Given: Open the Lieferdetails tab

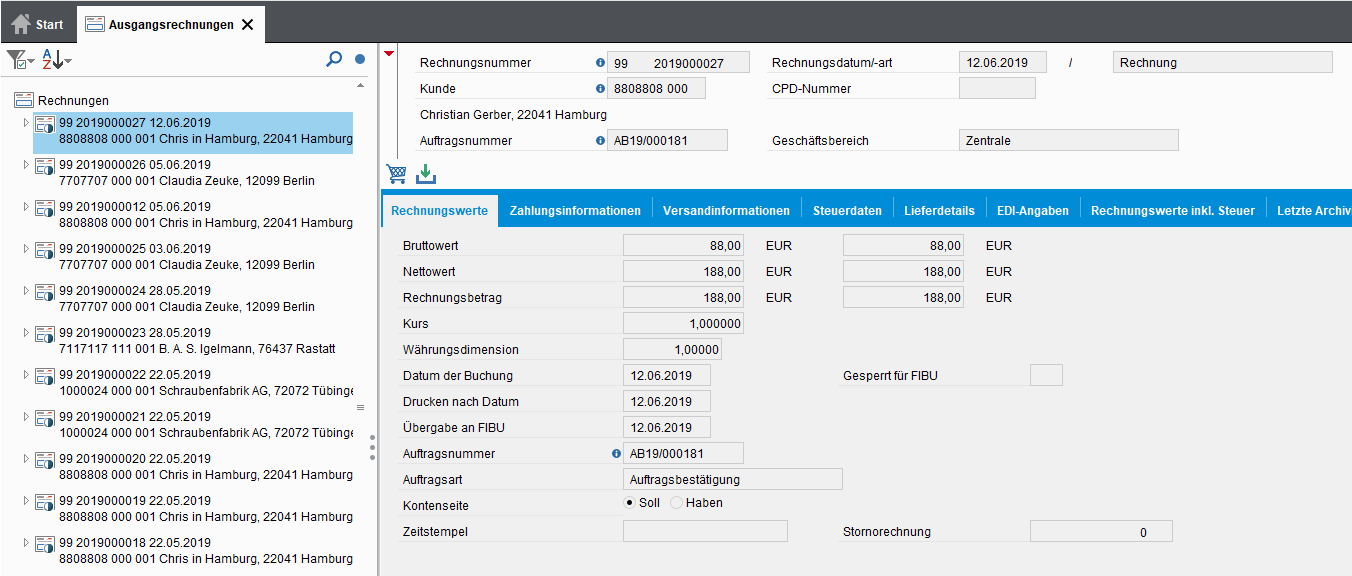Looking at the screenshot, I should tap(939, 211).
